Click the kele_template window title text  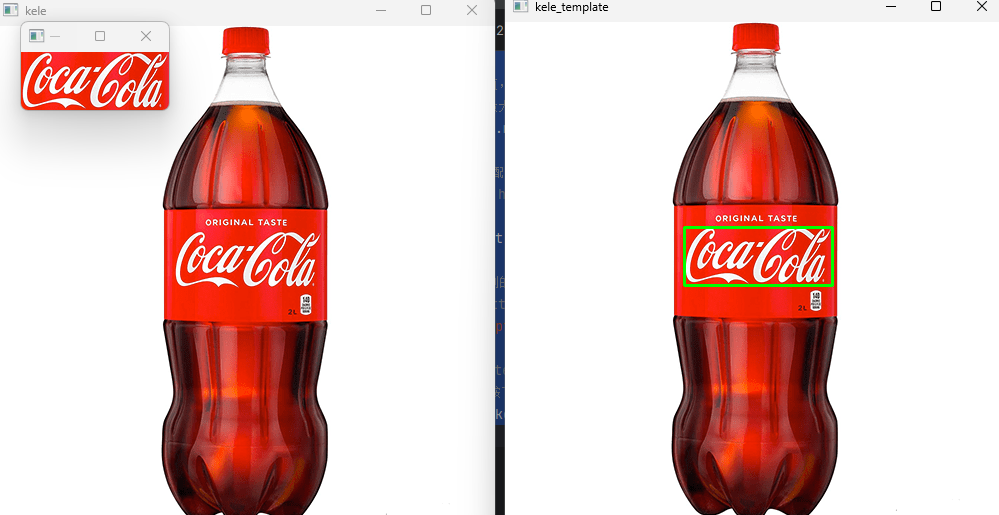point(571,7)
